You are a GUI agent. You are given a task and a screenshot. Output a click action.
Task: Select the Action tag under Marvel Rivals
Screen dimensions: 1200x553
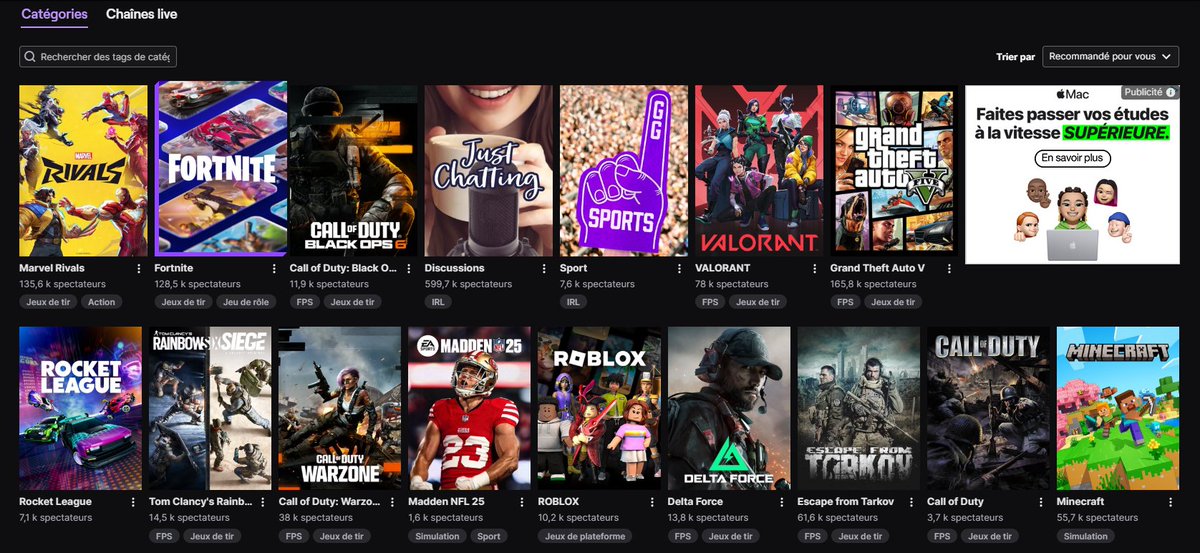pyautogui.click(x=102, y=302)
